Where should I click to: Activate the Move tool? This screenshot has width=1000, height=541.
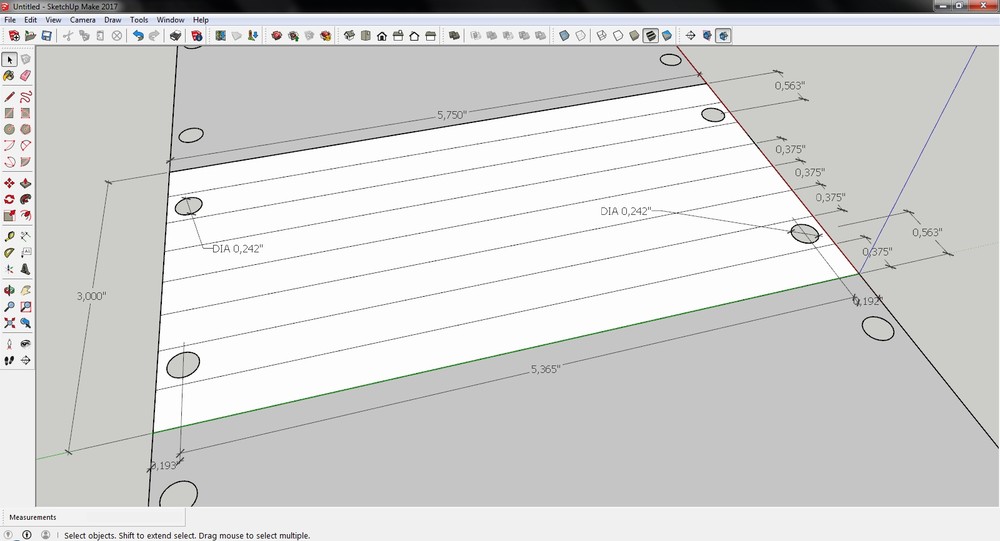[10, 183]
